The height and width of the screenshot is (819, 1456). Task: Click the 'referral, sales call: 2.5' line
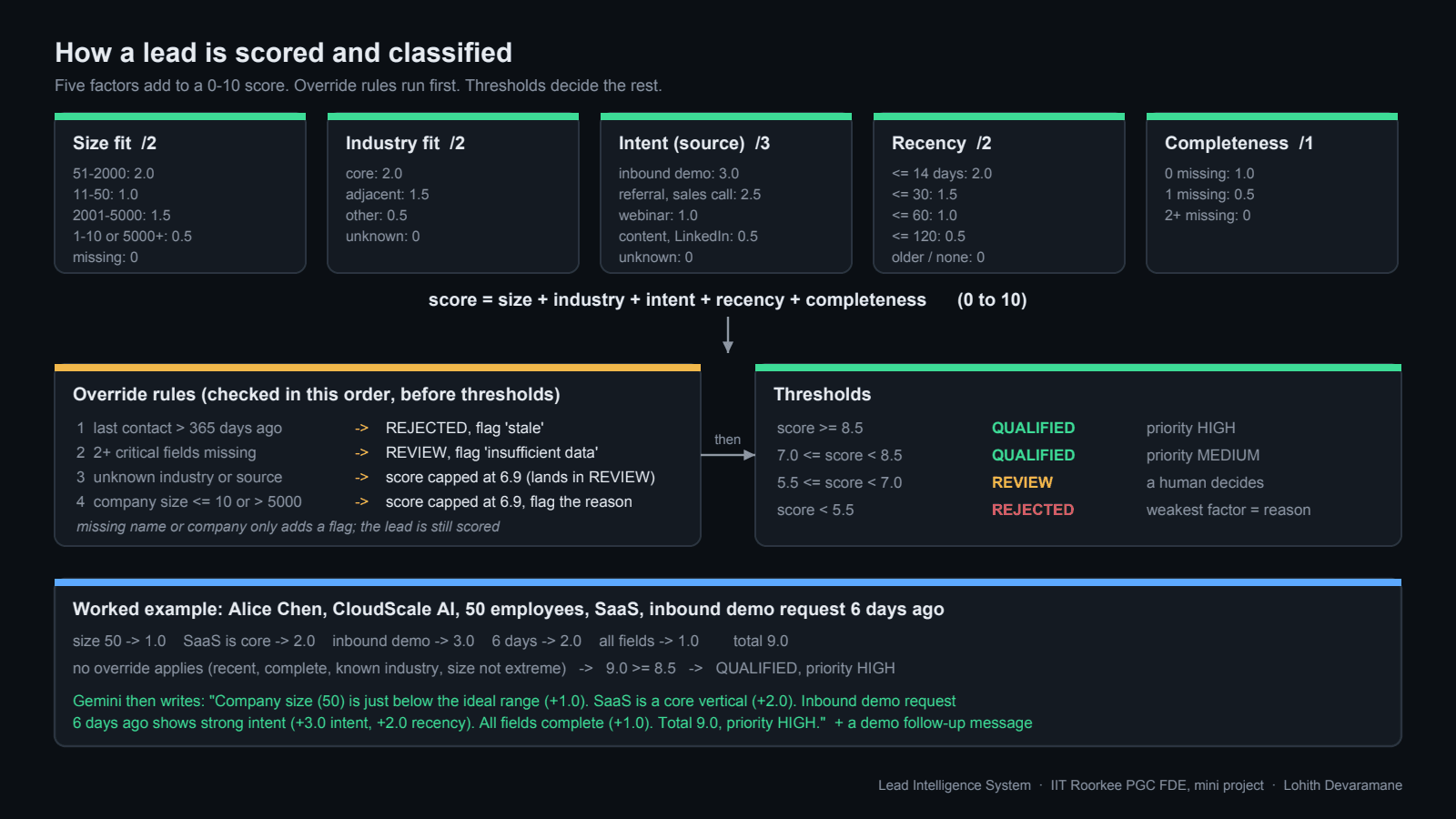[x=690, y=194]
